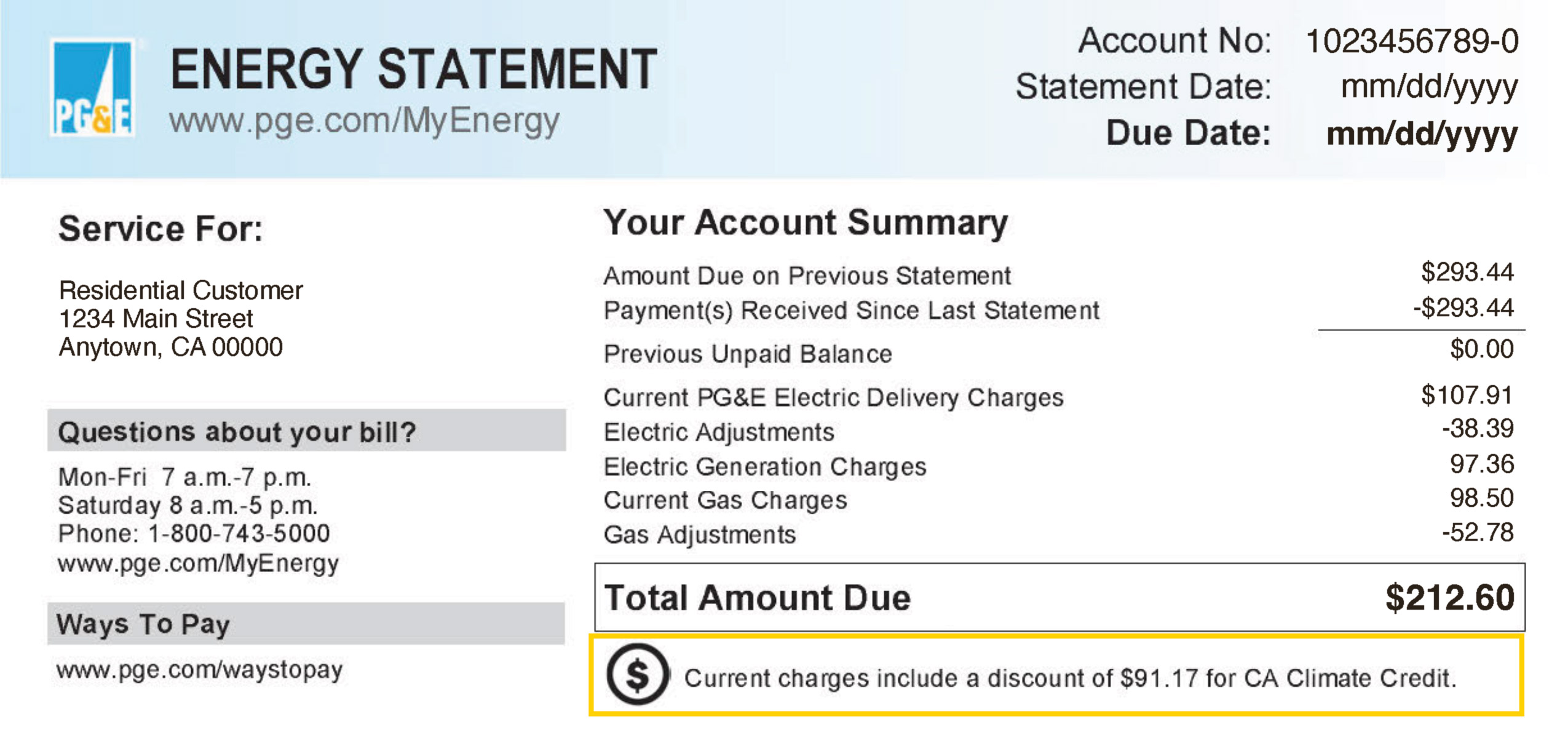The image size is (1568, 753).
Task: Click the Service For heading
Action: [160, 229]
